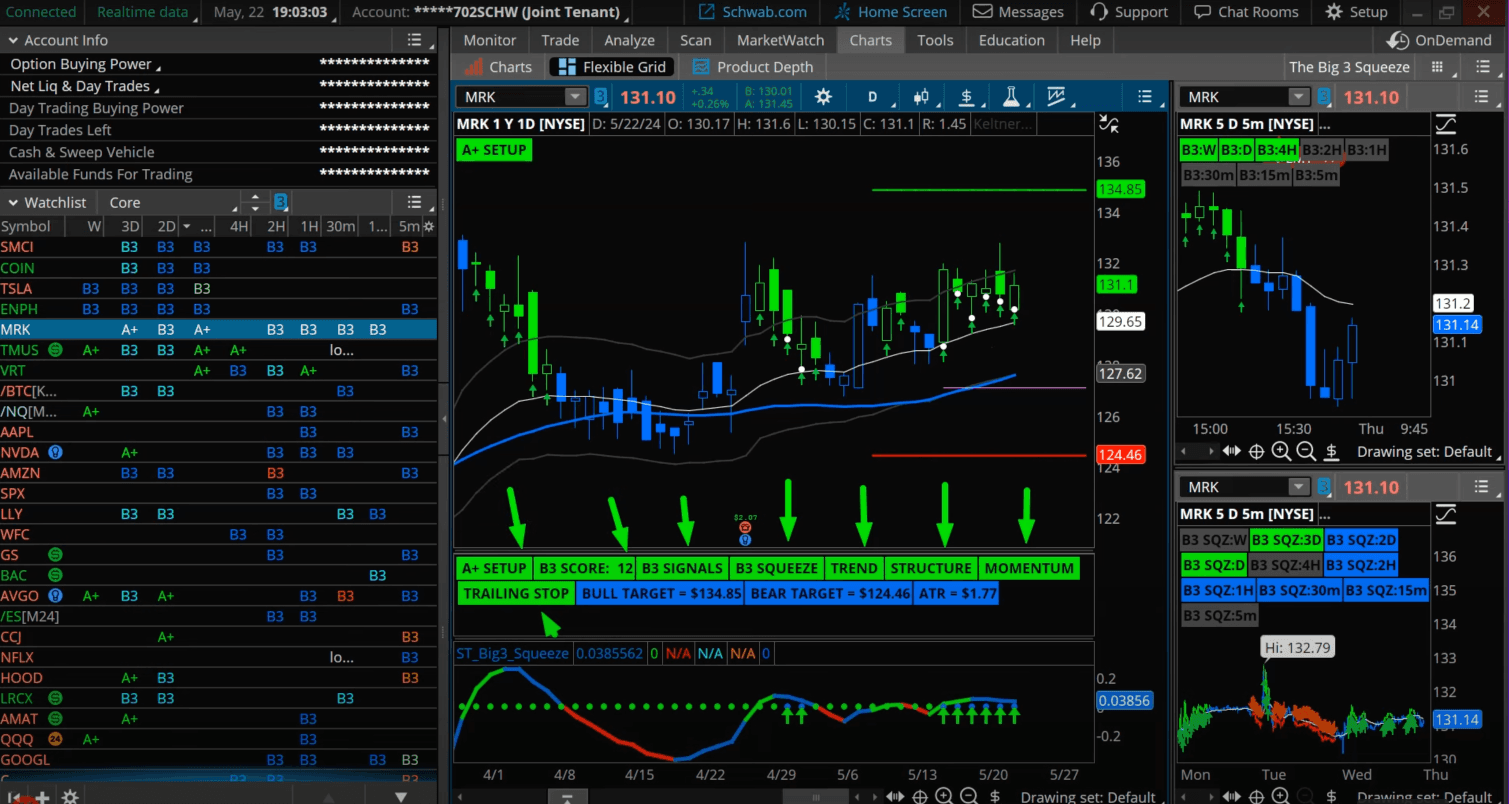The height and width of the screenshot is (804, 1509).
Task: Click the grid layout icon beside The Big 3 Squeeze
Action: click(x=1437, y=67)
